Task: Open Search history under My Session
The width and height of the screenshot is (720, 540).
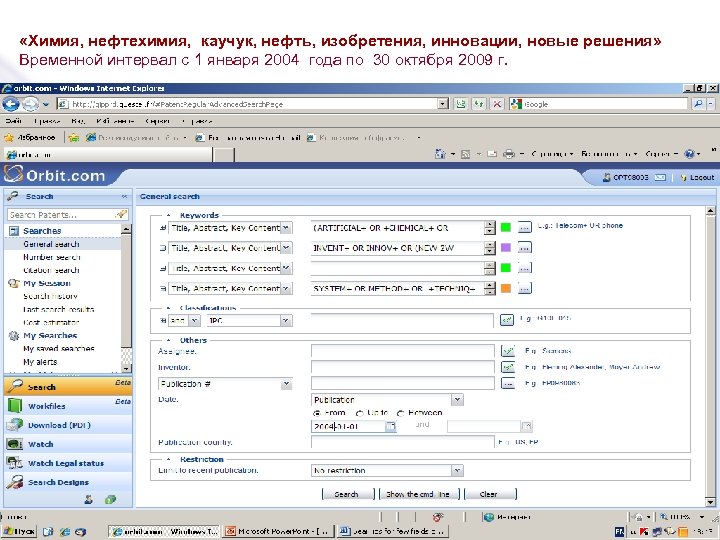Action: [50, 296]
